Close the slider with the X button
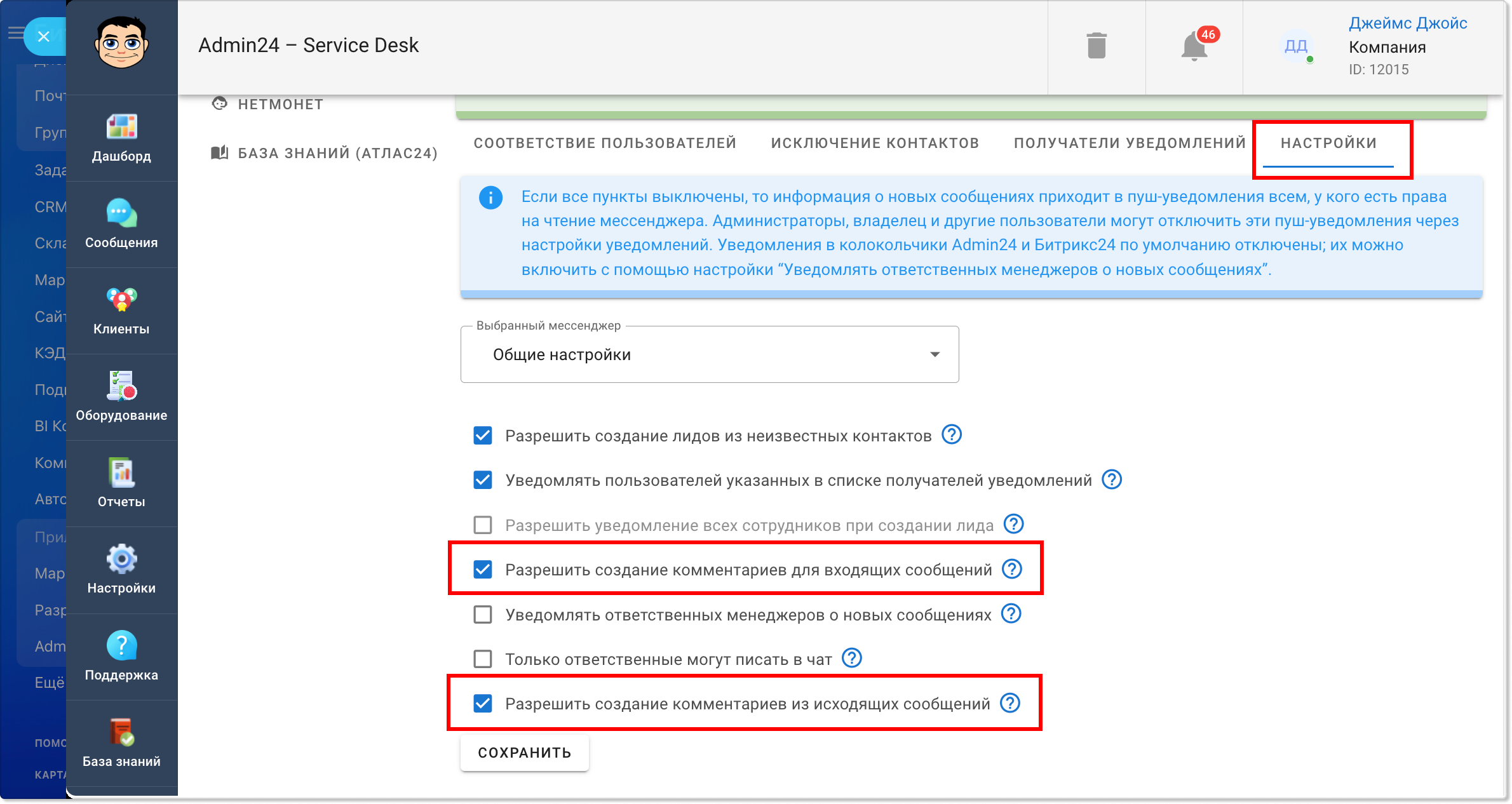 pyautogui.click(x=44, y=36)
